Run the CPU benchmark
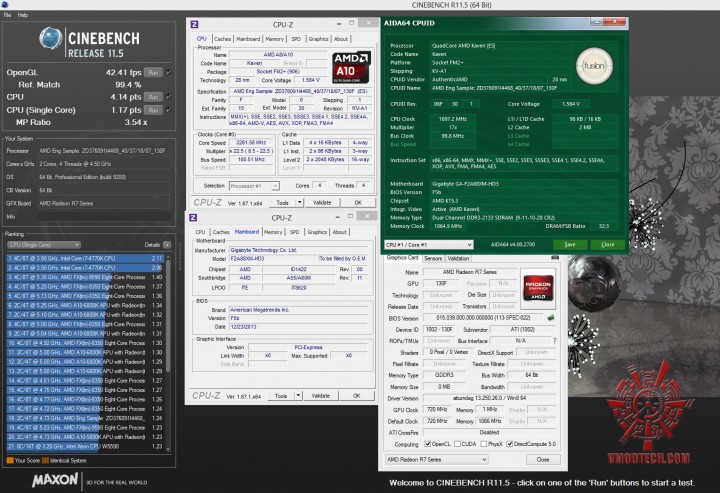The width and height of the screenshot is (720, 493). tap(153, 97)
